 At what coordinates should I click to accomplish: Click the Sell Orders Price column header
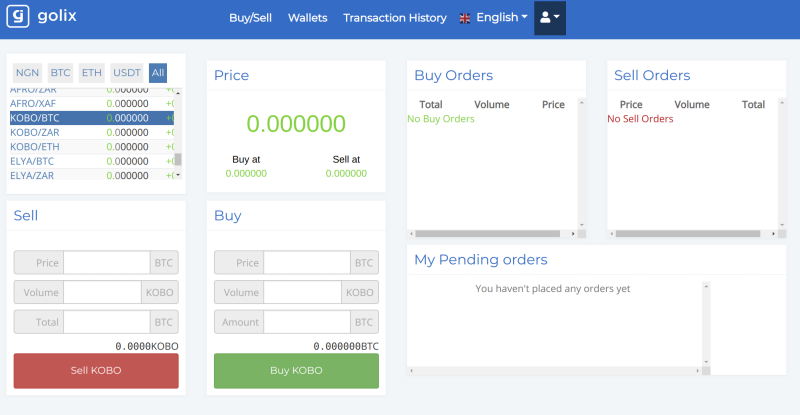point(631,105)
